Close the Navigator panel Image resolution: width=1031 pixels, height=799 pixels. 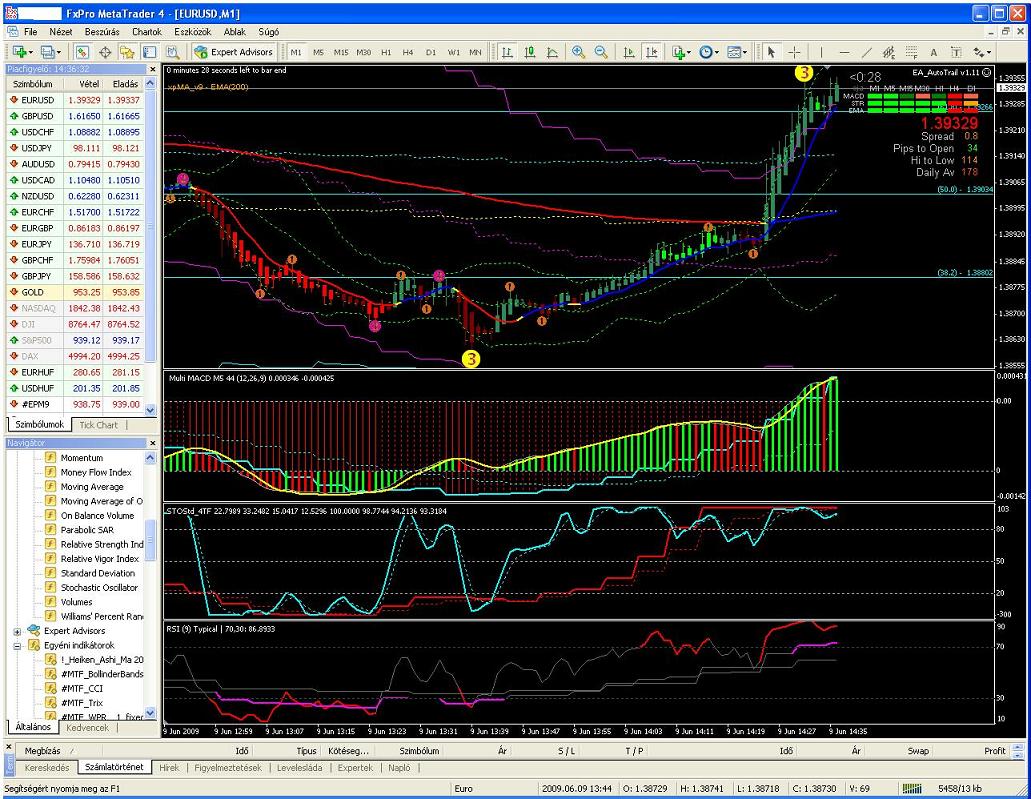pos(153,443)
